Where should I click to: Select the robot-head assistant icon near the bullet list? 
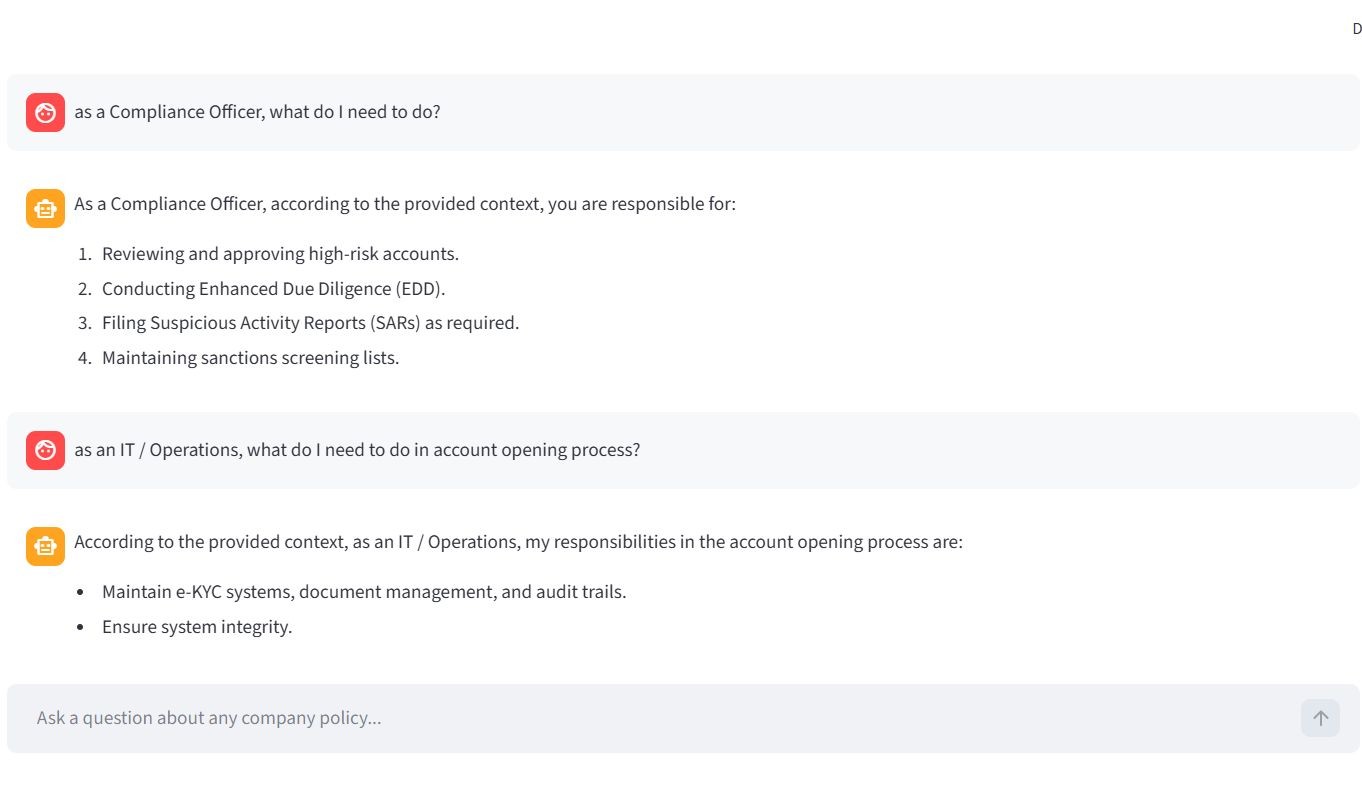coord(45,546)
